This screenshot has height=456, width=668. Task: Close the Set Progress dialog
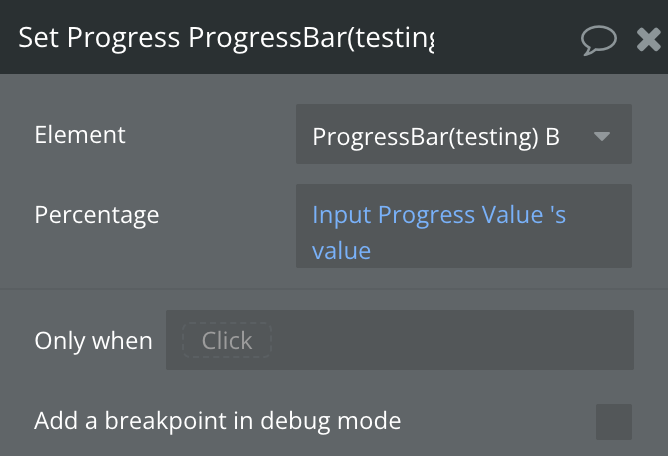coord(648,39)
